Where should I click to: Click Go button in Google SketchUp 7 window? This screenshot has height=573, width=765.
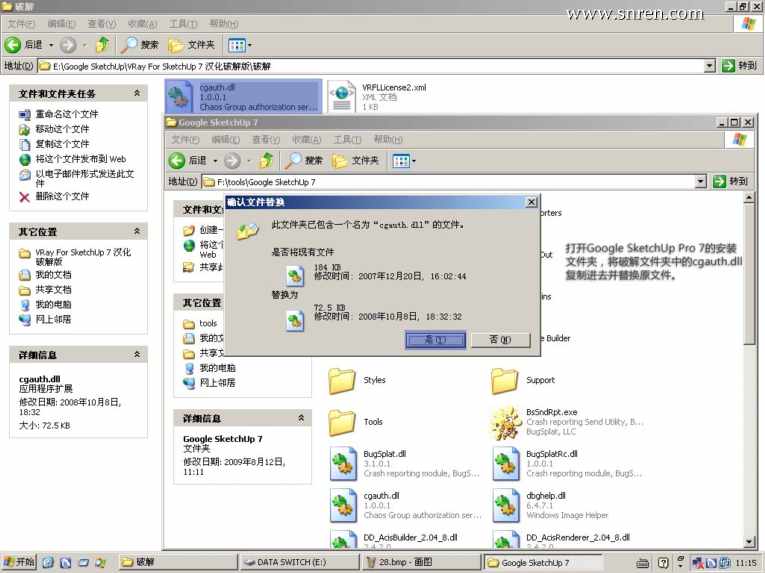[x=730, y=182]
